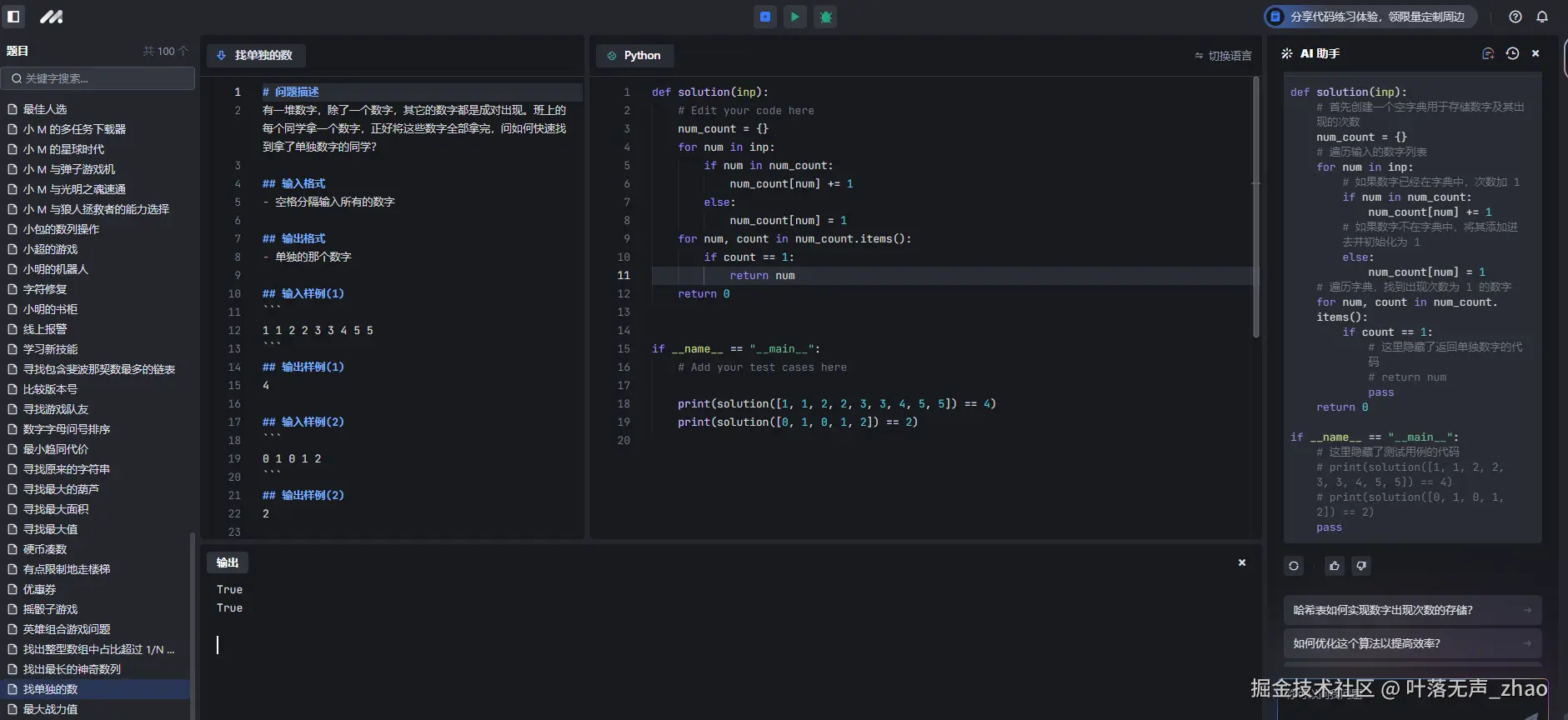Viewport: 1568px width, 720px height.
Task: Click the green bug debug icon
Action: coord(825,17)
